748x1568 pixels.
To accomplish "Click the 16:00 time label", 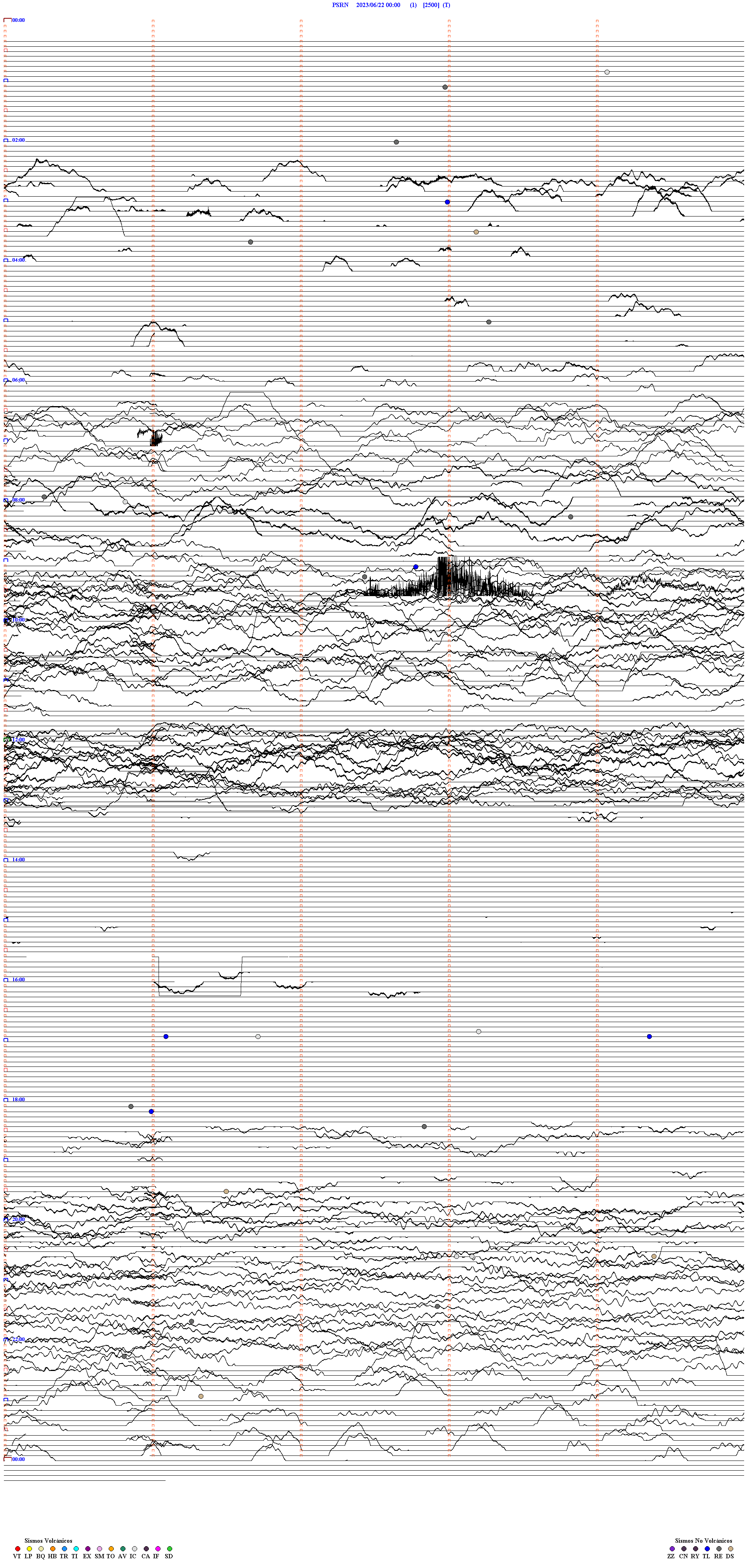I will click(18, 979).
